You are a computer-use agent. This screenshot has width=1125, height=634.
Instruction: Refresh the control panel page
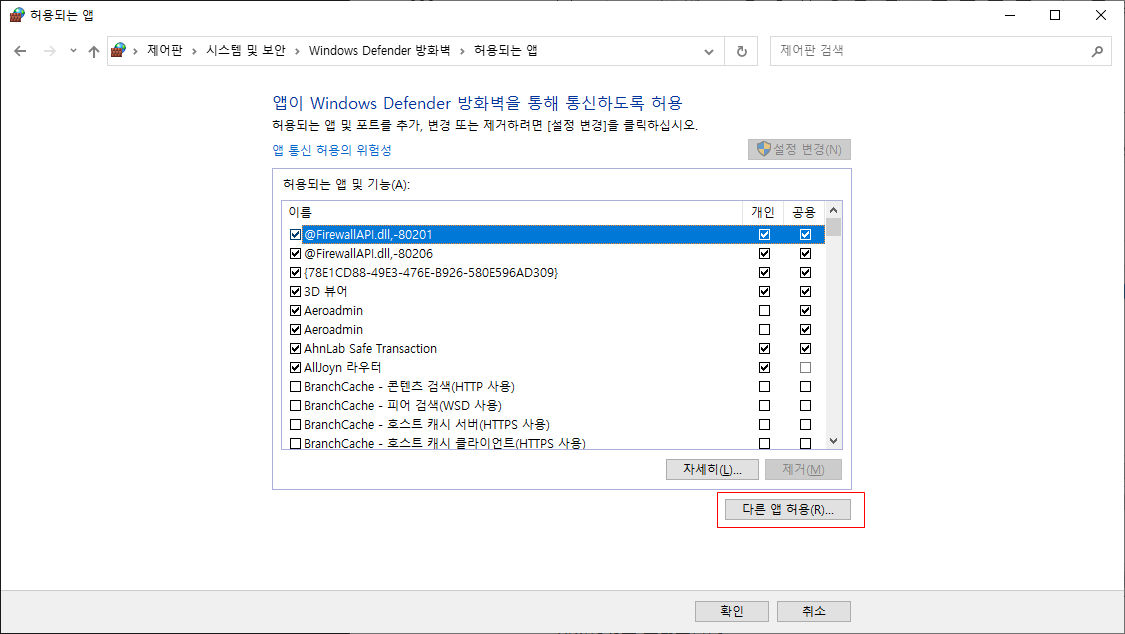click(742, 52)
